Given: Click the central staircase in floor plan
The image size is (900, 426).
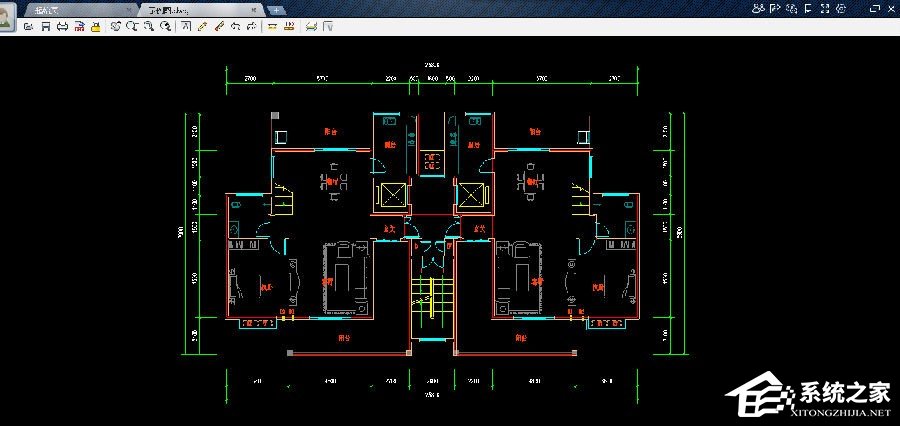Looking at the screenshot, I should (432, 299).
